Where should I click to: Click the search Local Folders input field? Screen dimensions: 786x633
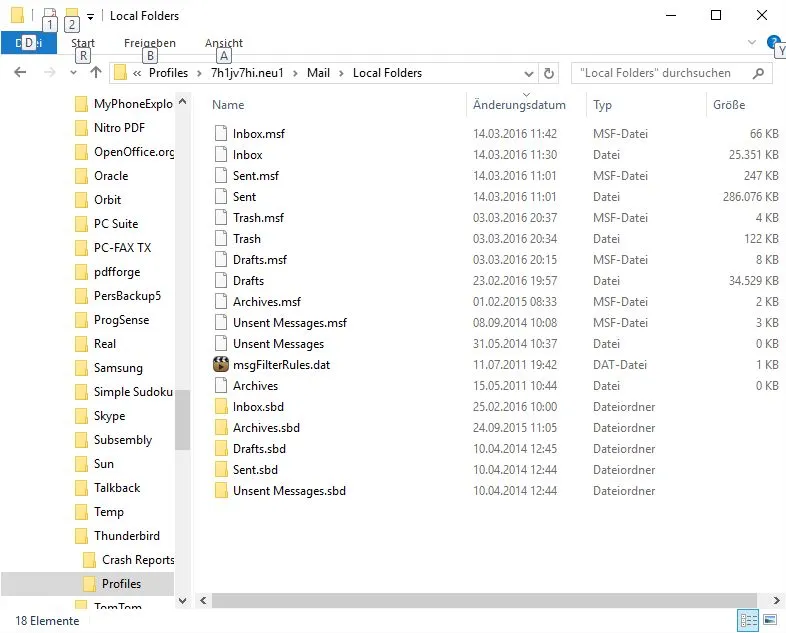[662, 73]
